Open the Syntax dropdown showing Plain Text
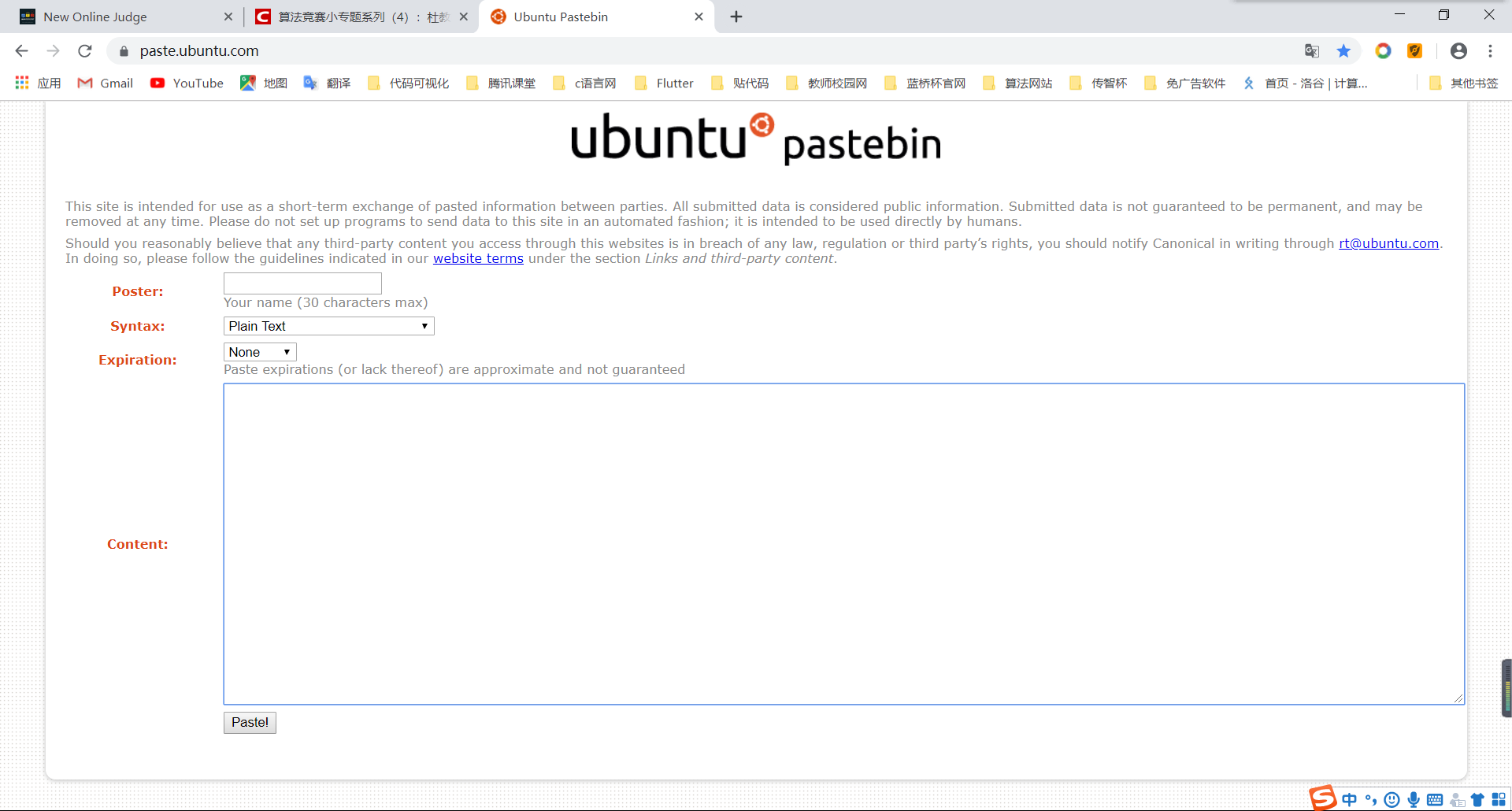The height and width of the screenshot is (811, 1512). pyautogui.click(x=328, y=325)
